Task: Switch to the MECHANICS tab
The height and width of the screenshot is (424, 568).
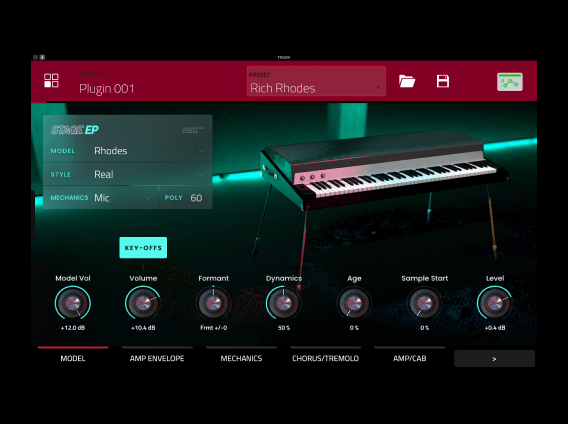Action: (241, 358)
